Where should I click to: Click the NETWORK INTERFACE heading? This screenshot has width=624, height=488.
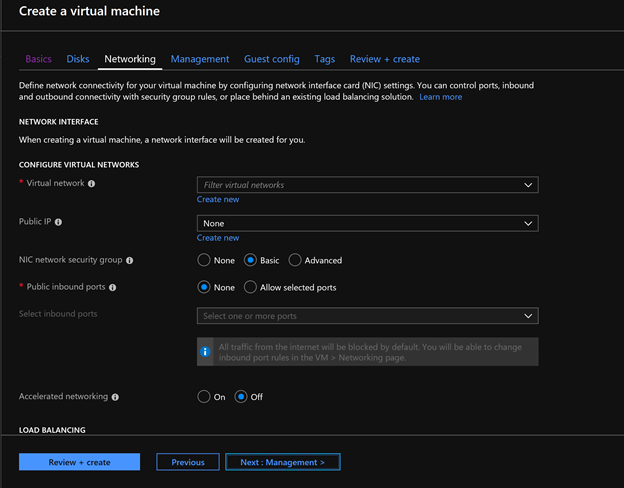(x=58, y=122)
